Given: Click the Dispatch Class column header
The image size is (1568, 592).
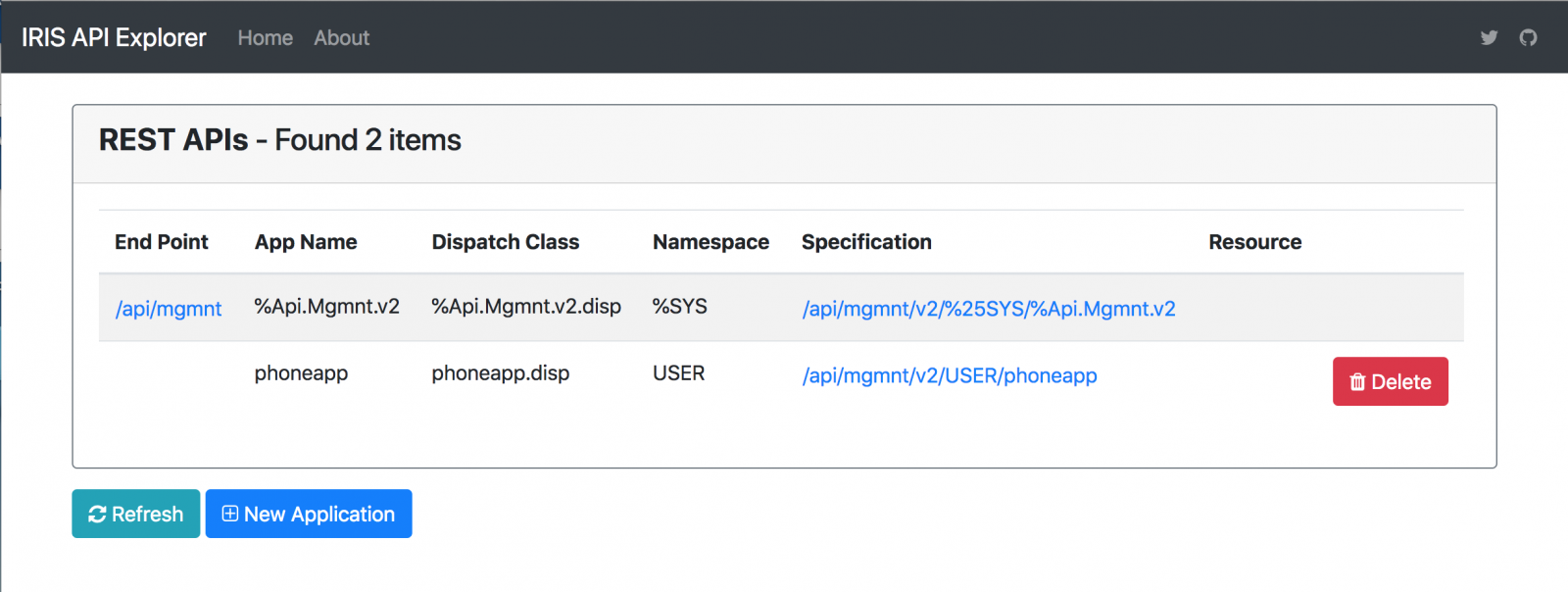Looking at the screenshot, I should click(x=505, y=242).
